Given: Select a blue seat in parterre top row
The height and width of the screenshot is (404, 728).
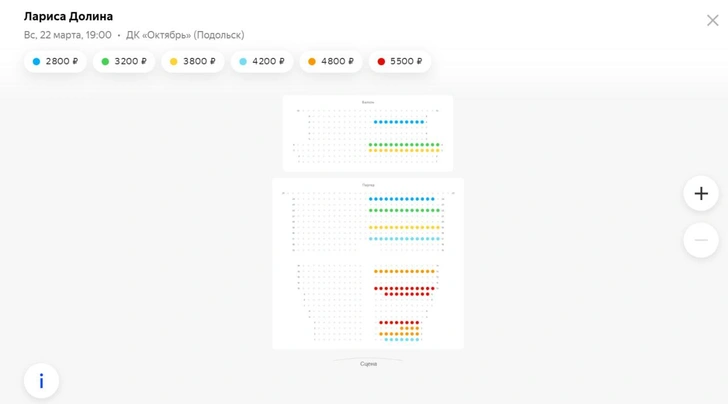Looking at the screenshot, I should (x=402, y=199).
